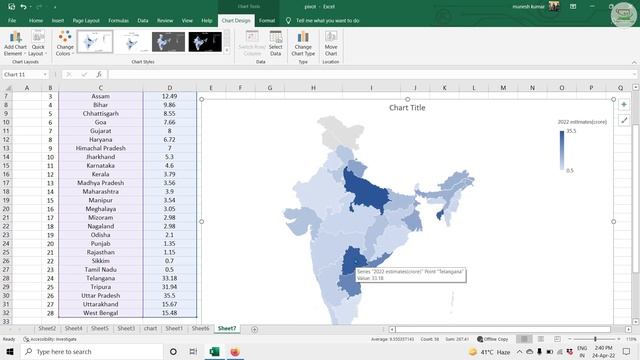
Task: Click select all corner of worksheet
Action: 7,88
